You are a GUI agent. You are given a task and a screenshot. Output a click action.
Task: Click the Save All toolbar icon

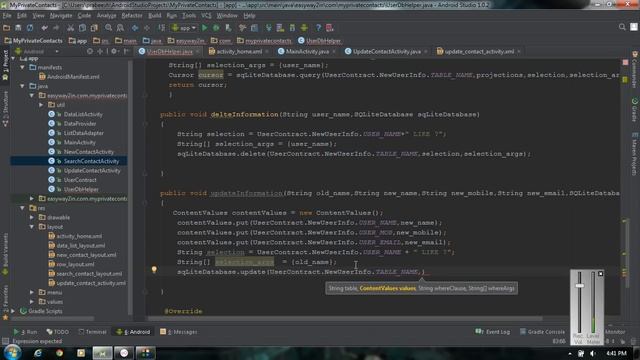[x=18, y=28]
